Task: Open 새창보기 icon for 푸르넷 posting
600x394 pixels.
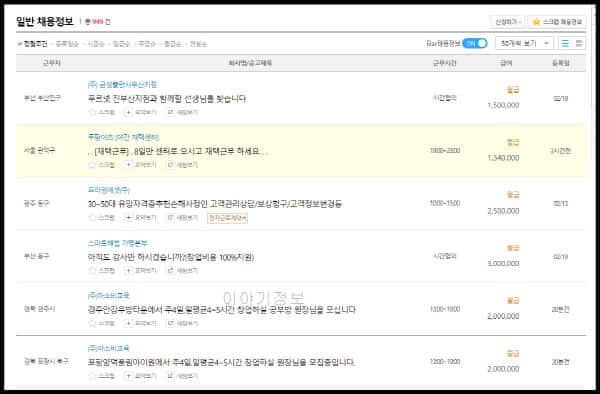Action: (170, 112)
